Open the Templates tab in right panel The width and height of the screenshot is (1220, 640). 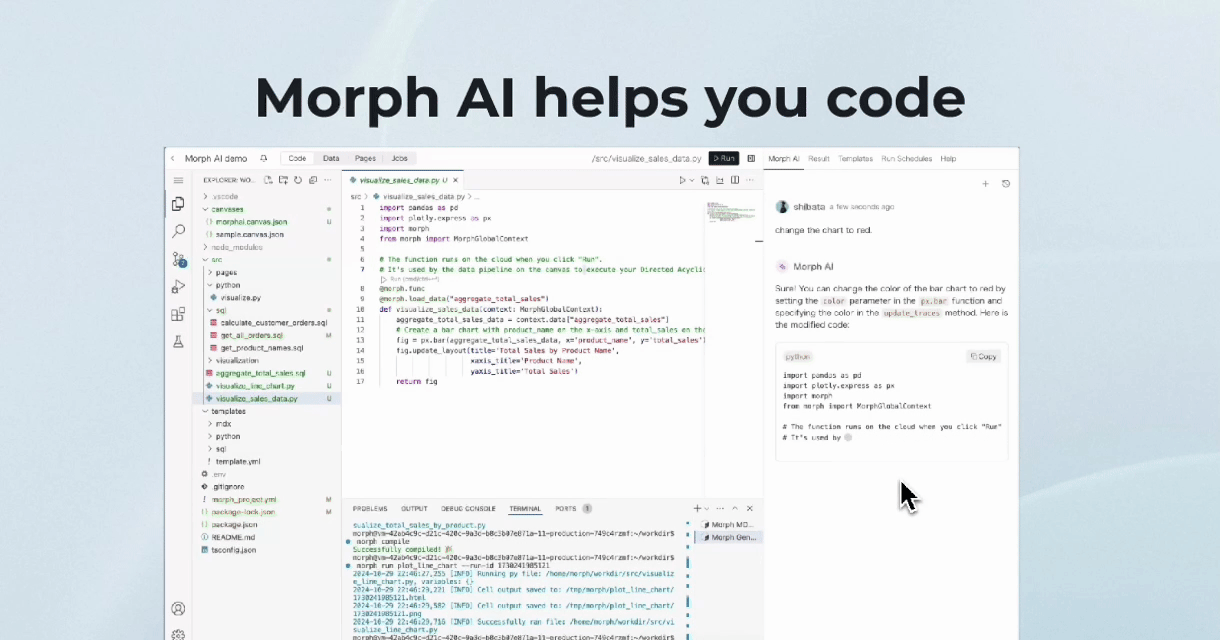click(x=855, y=158)
